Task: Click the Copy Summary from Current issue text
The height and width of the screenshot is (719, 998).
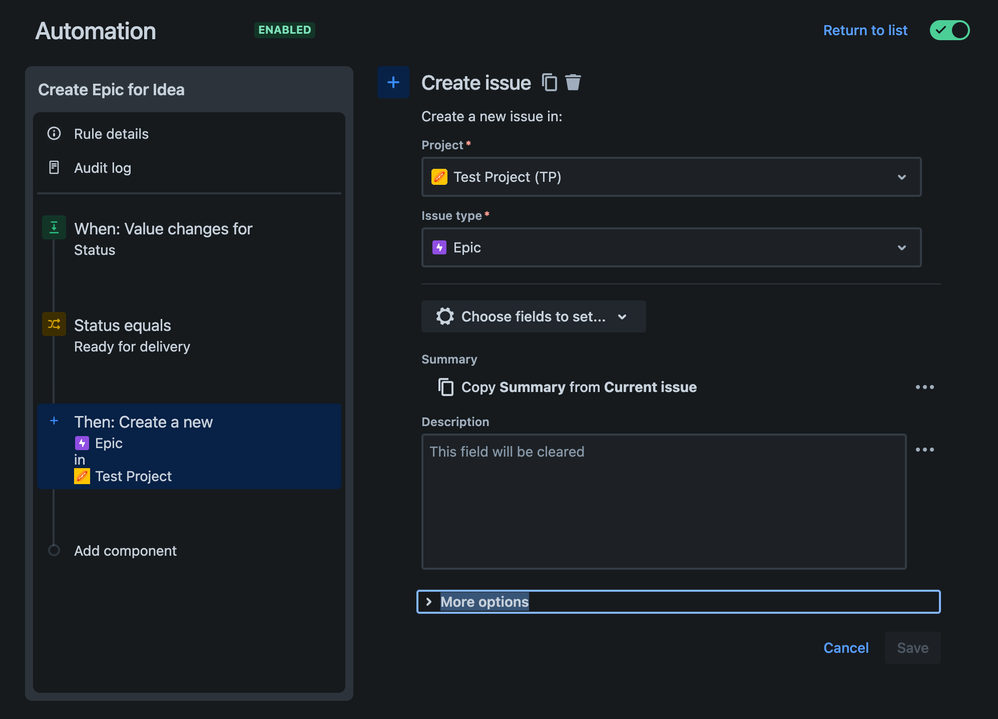Action: pos(579,387)
